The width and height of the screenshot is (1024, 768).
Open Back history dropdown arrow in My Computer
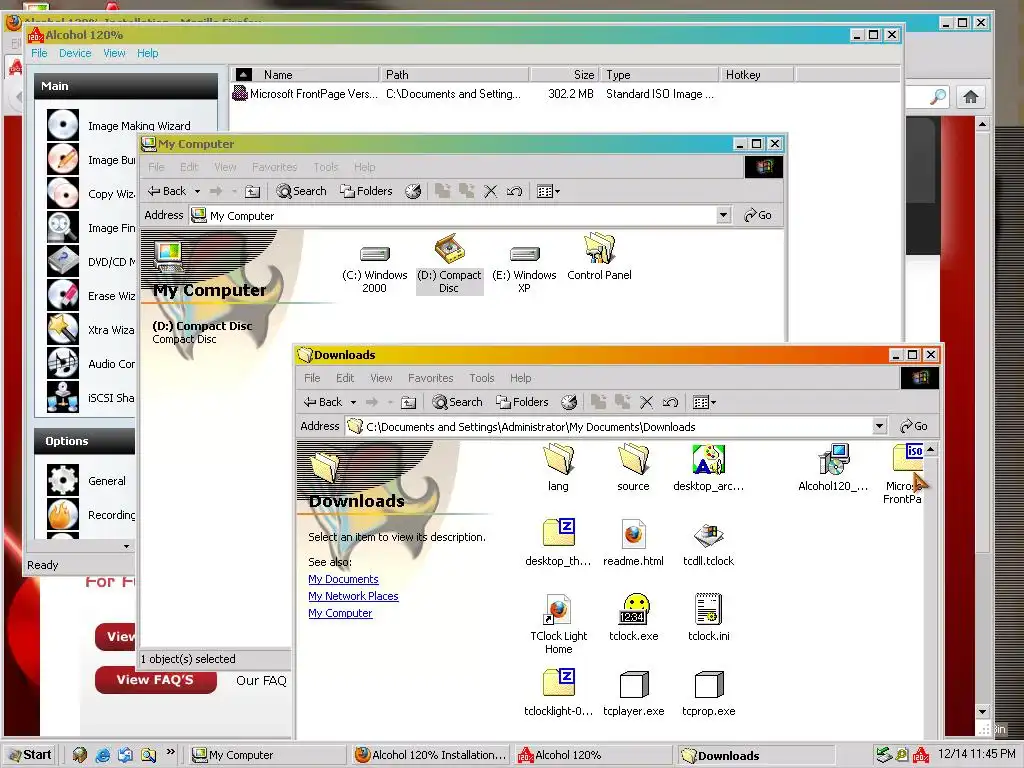pos(197,191)
